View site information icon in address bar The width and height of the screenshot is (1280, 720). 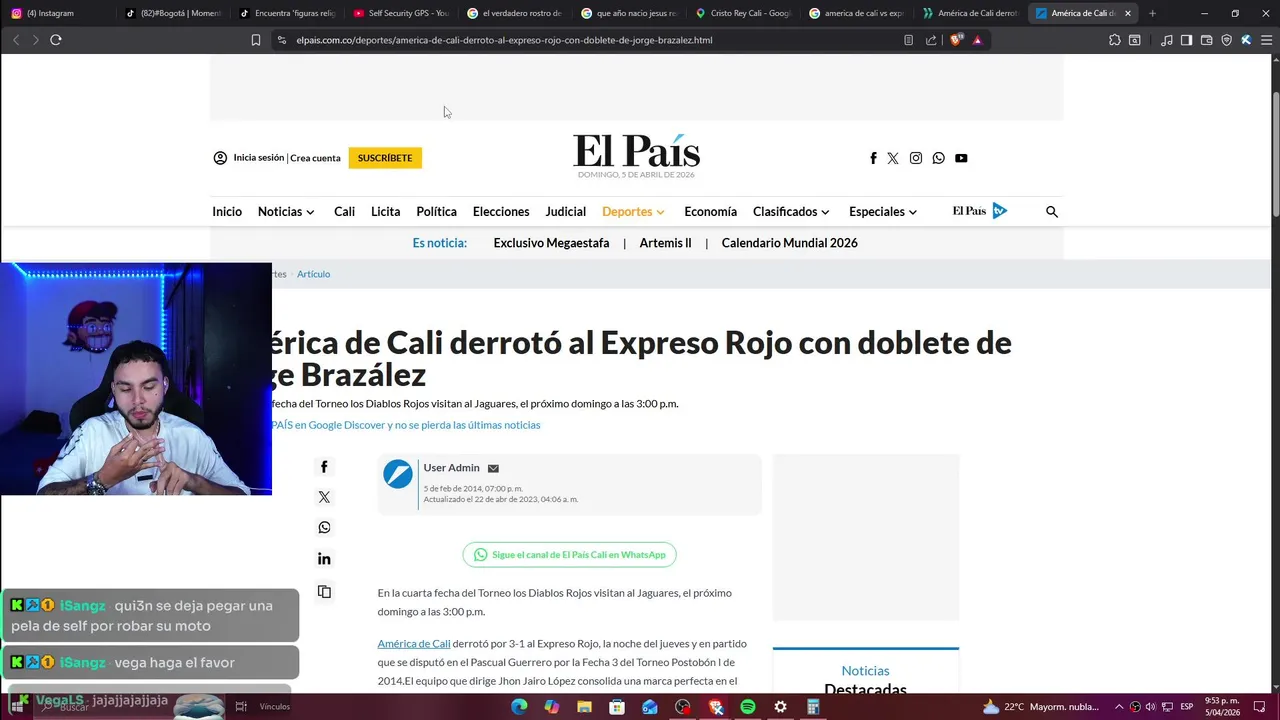(x=281, y=40)
